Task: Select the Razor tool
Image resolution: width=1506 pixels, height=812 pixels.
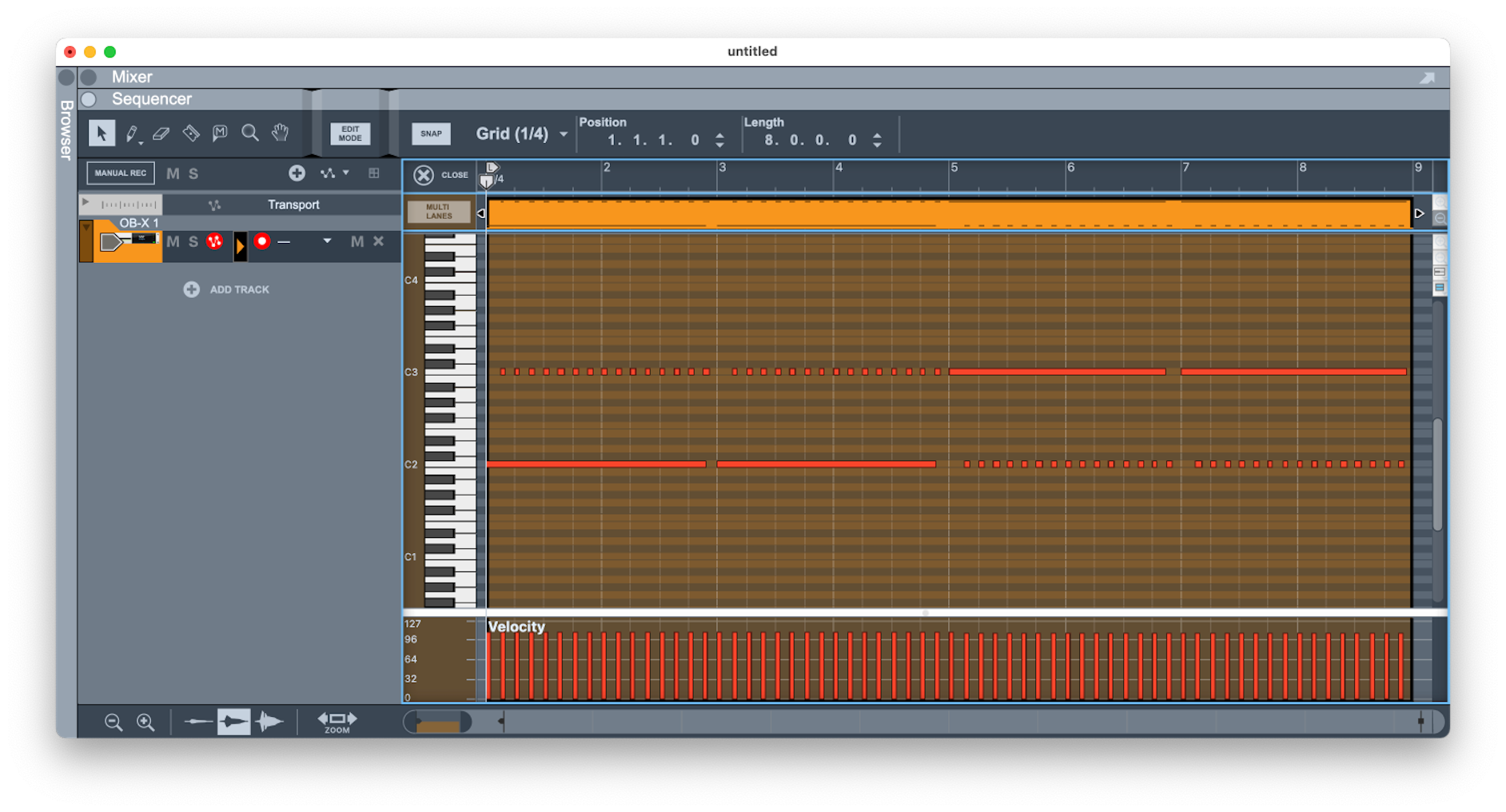Action: (x=190, y=133)
